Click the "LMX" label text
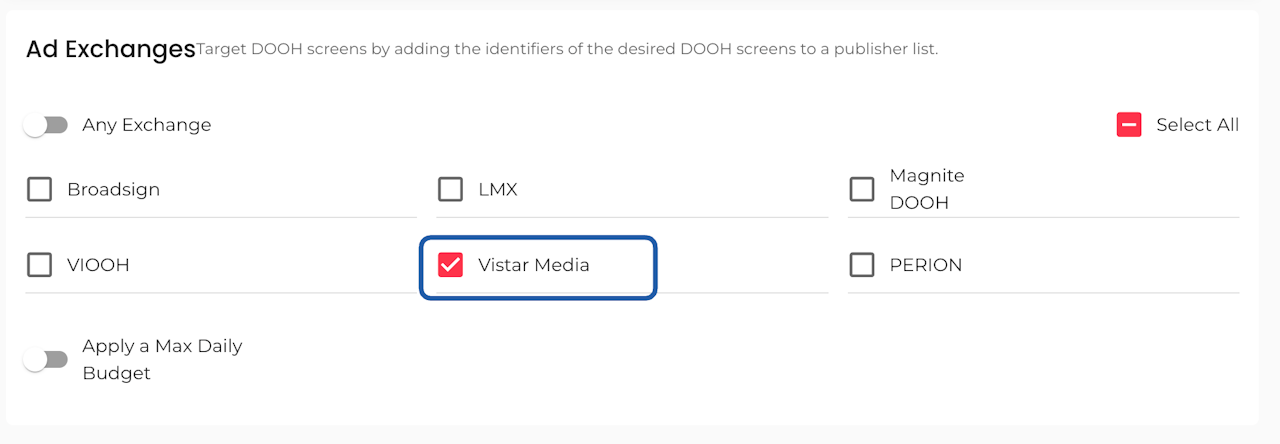 pyautogui.click(x=498, y=189)
